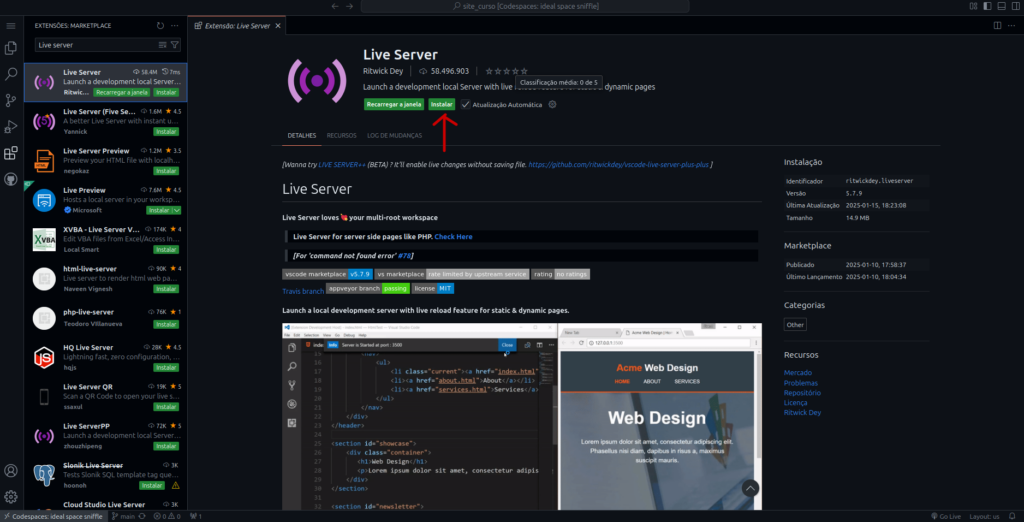The image size is (1024, 522).
Task: Go forward with the right navigation arrow
Action: tap(349, 6)
